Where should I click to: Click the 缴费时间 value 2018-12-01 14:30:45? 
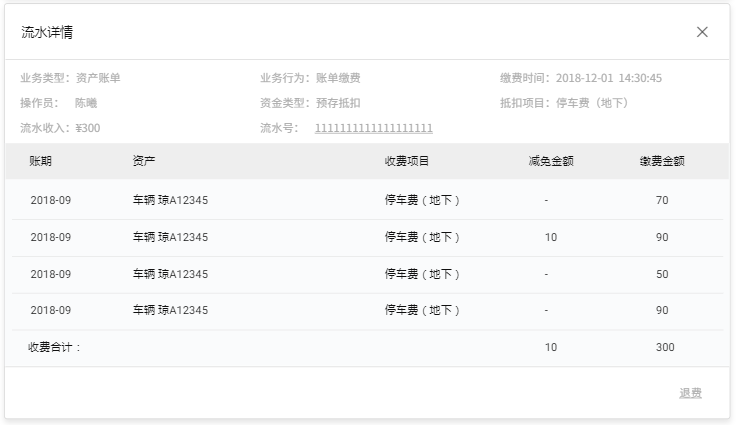click(609, 78)
